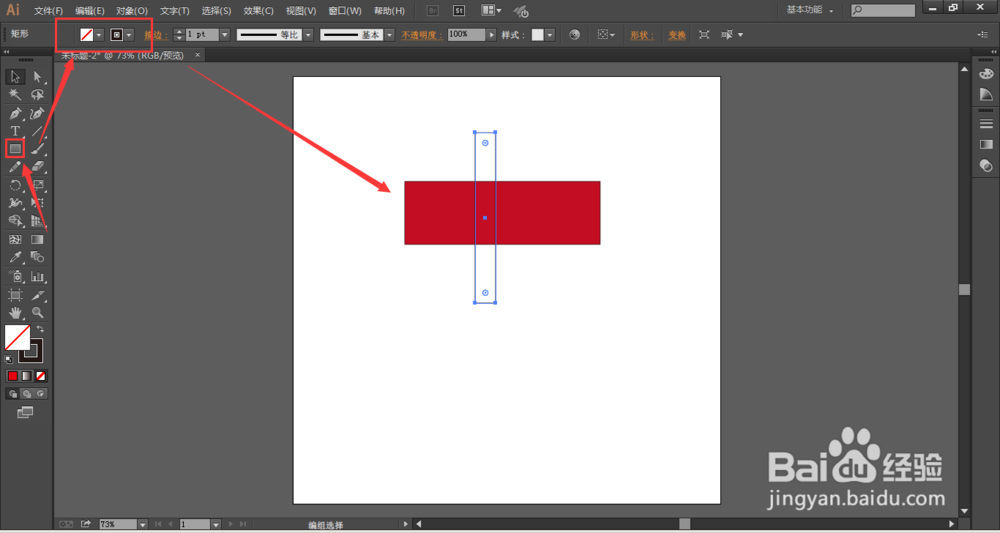Open the 编辑(E) menu
The width and height of the screenshot is (1000, 533).
pyautogui.click(x=90, y=11)
